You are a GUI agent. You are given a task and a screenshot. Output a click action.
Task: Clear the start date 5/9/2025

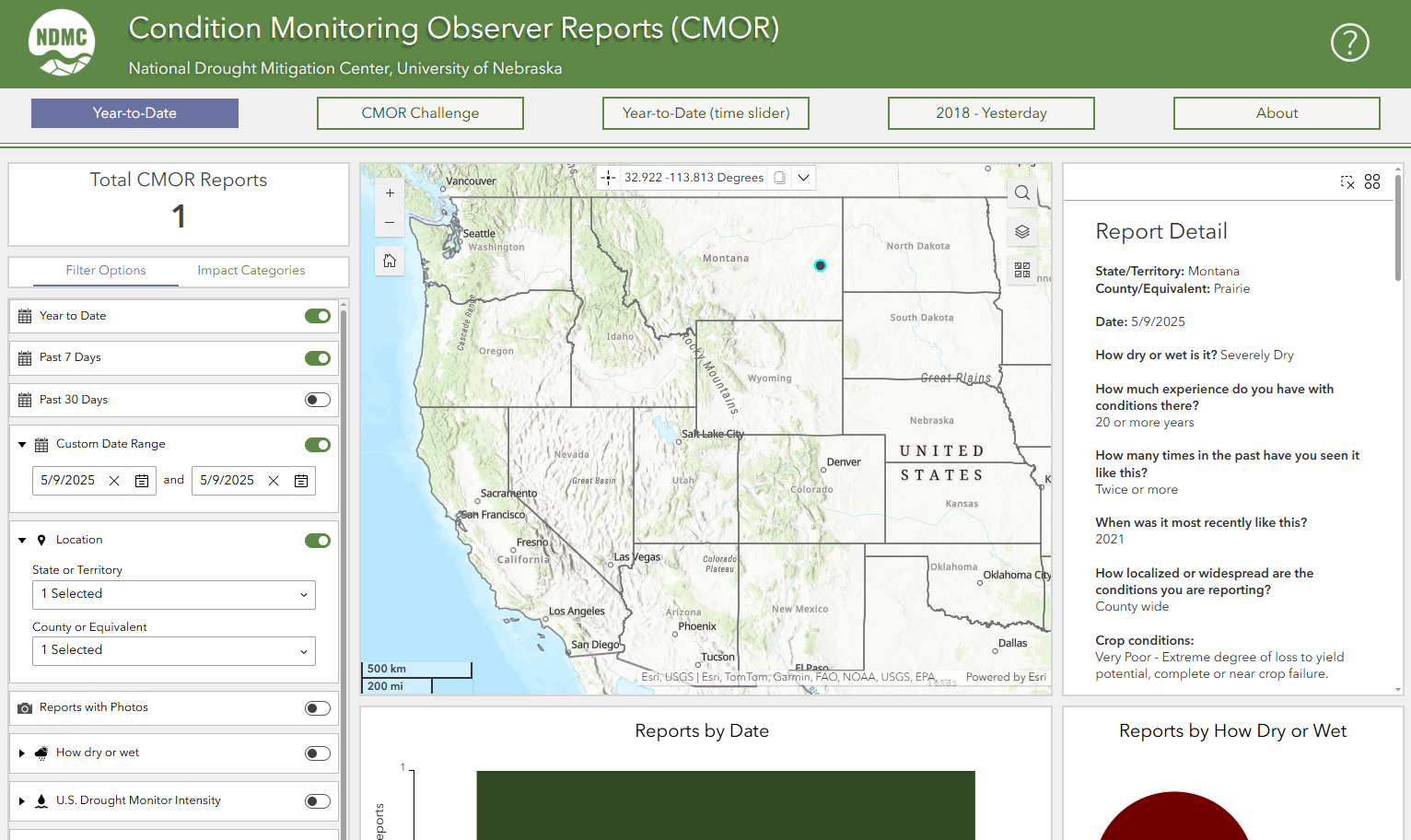(114, 481)
